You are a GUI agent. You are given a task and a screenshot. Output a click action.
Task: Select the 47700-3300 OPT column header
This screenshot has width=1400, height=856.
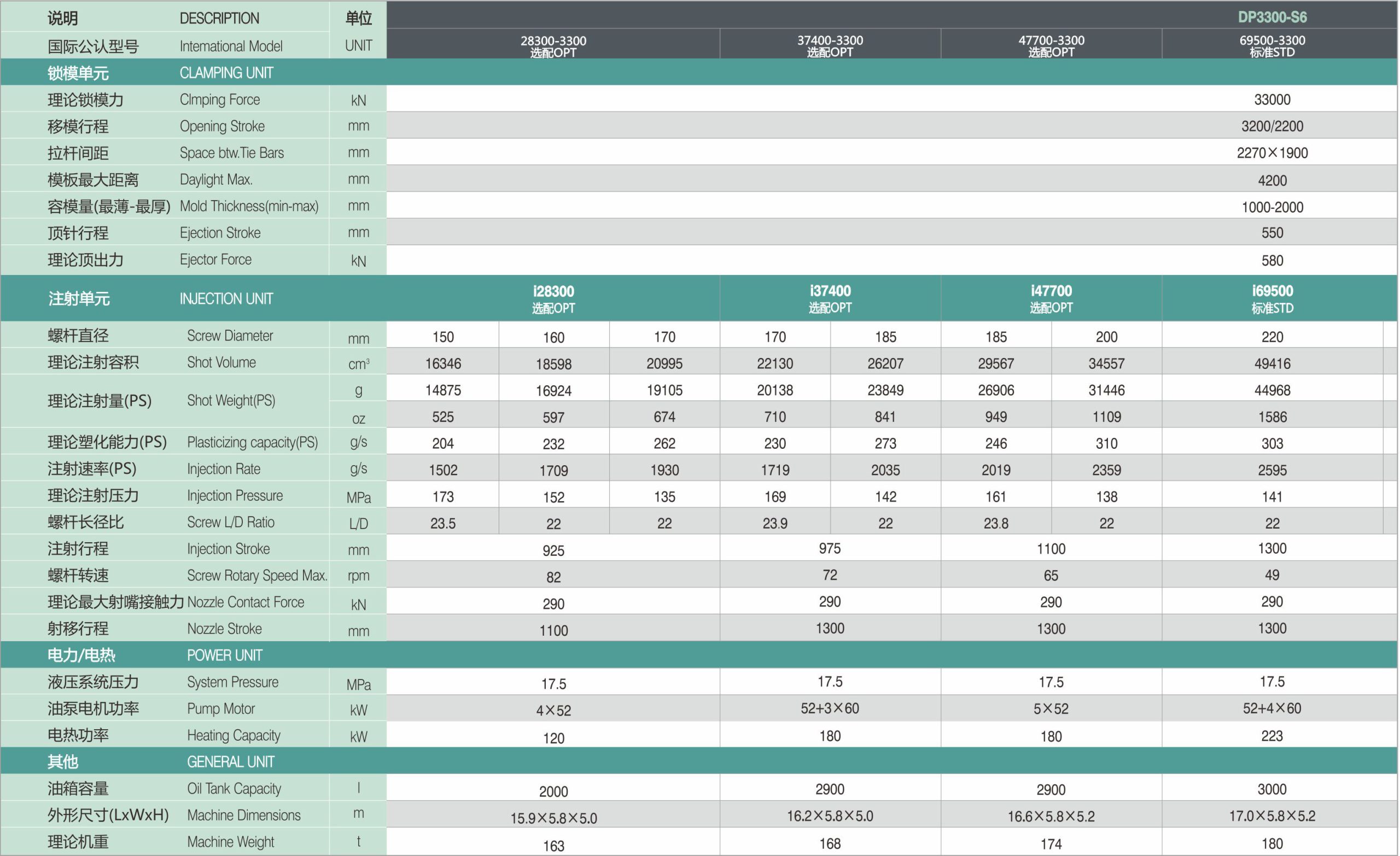1051,46
